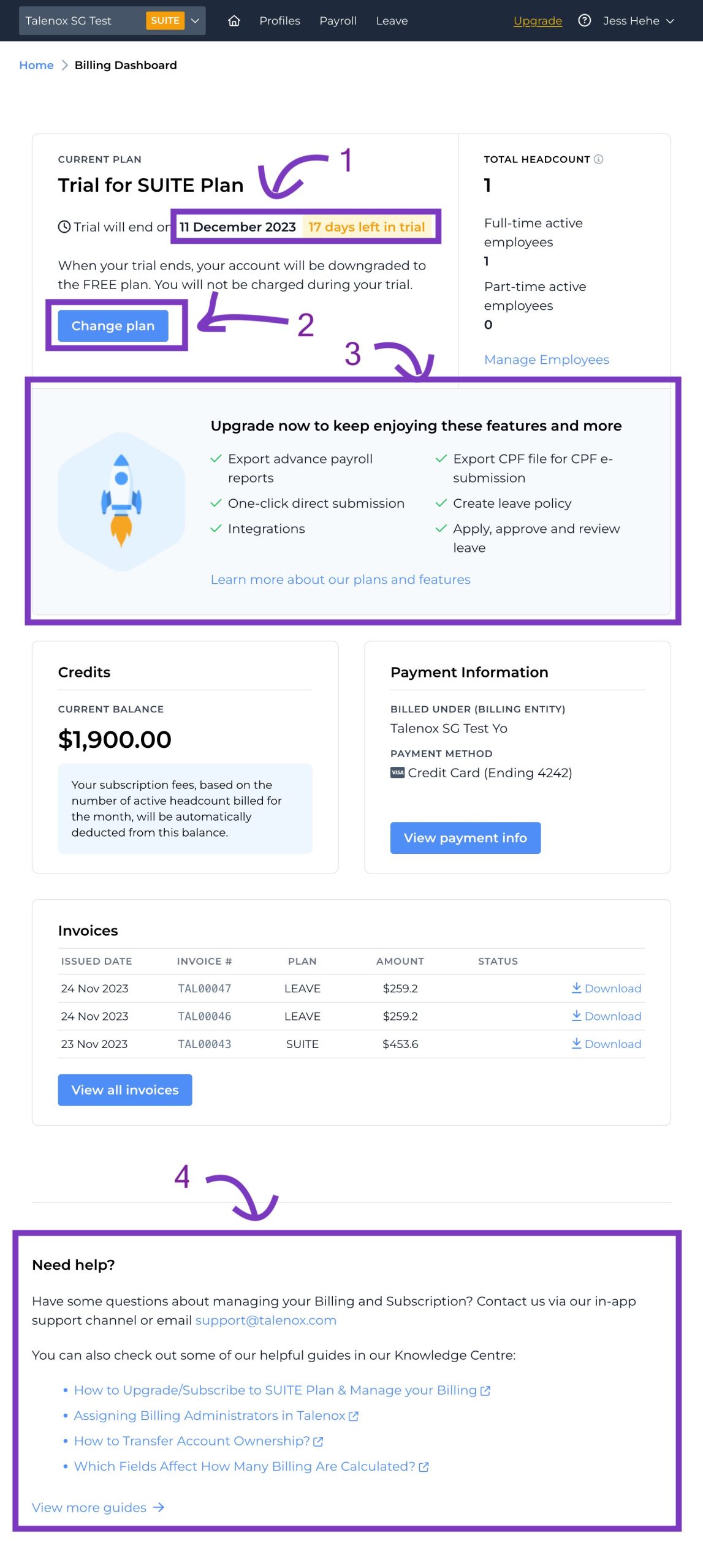The image size is (703, 1568).
Task: Click the download icon for SUITE invoice TAL00043
Action: pyautogui.click(x=577, y=1044)
